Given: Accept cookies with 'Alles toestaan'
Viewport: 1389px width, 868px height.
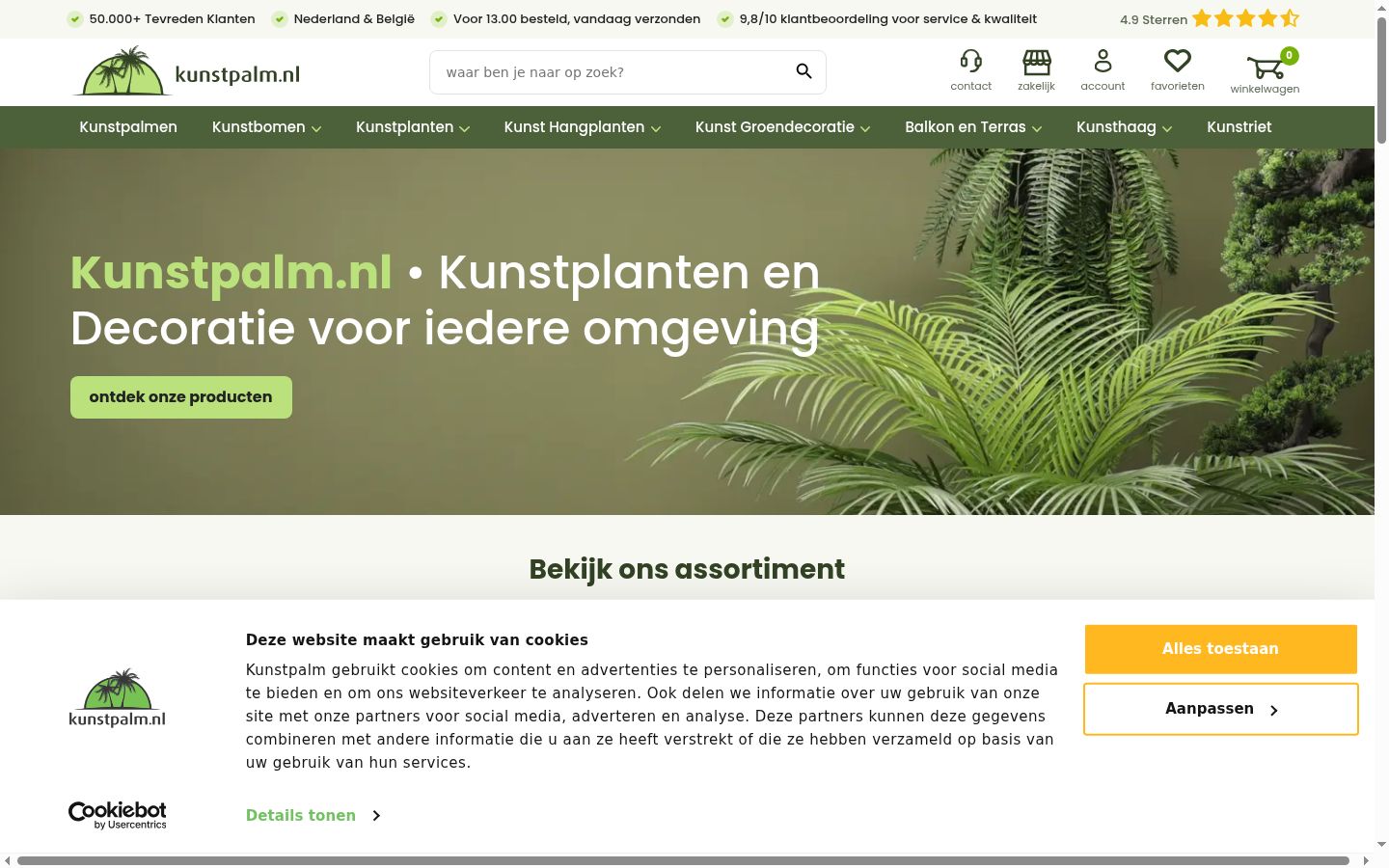Looking at the screenshot, I should pyautogui.click(x=1220, y=649).
